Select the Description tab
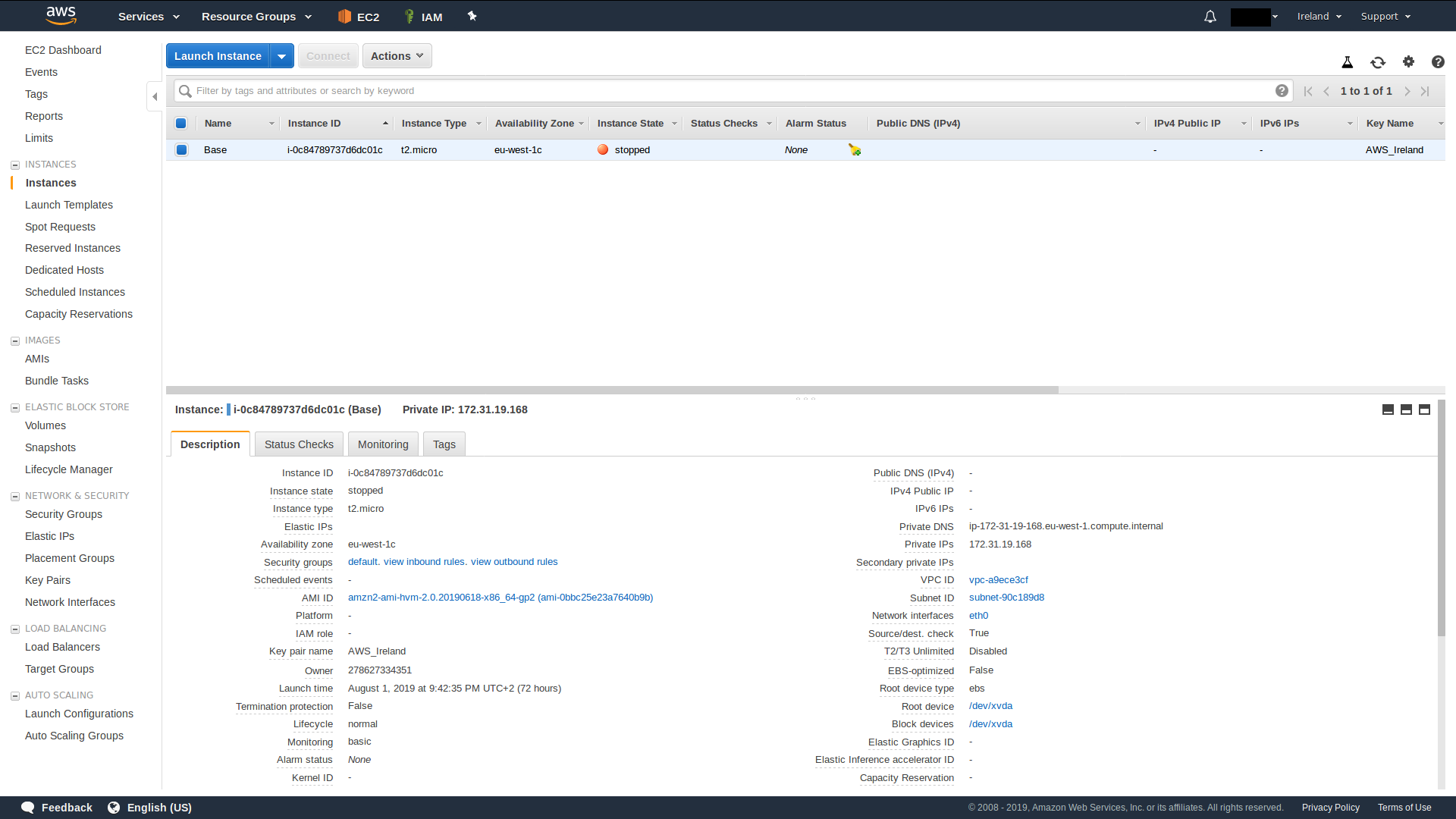 [x=210, y=444]
